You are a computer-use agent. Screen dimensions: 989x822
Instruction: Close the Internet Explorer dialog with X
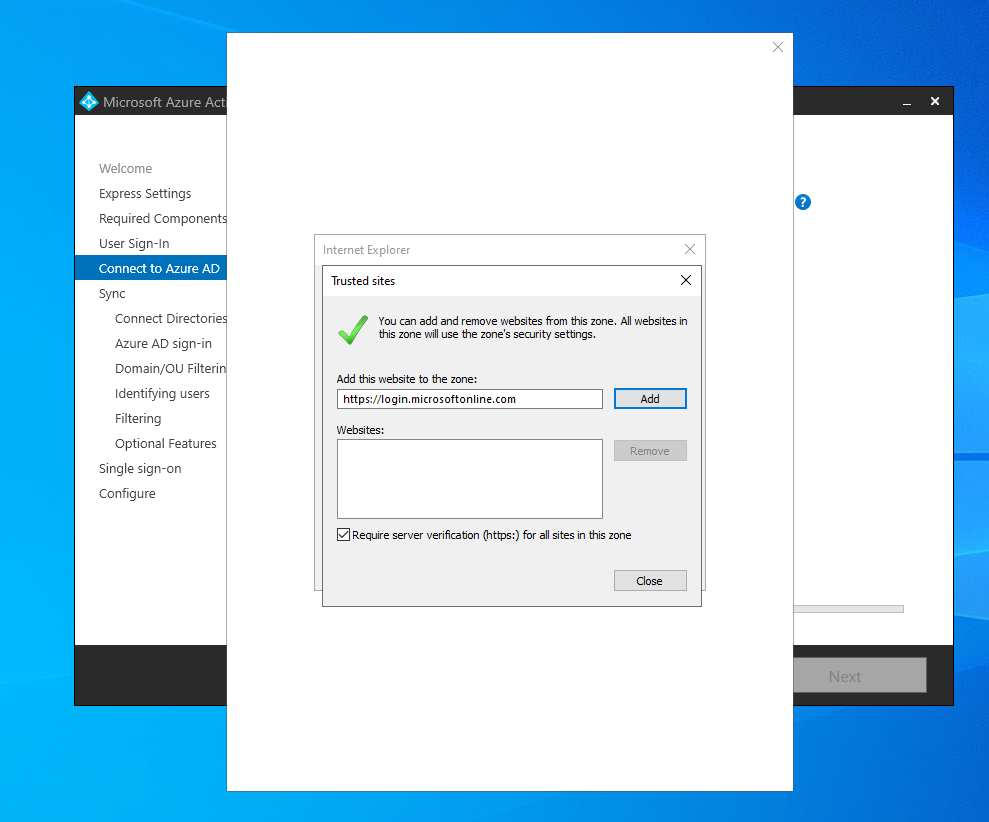pyautogui.click(x=690, y=249)
